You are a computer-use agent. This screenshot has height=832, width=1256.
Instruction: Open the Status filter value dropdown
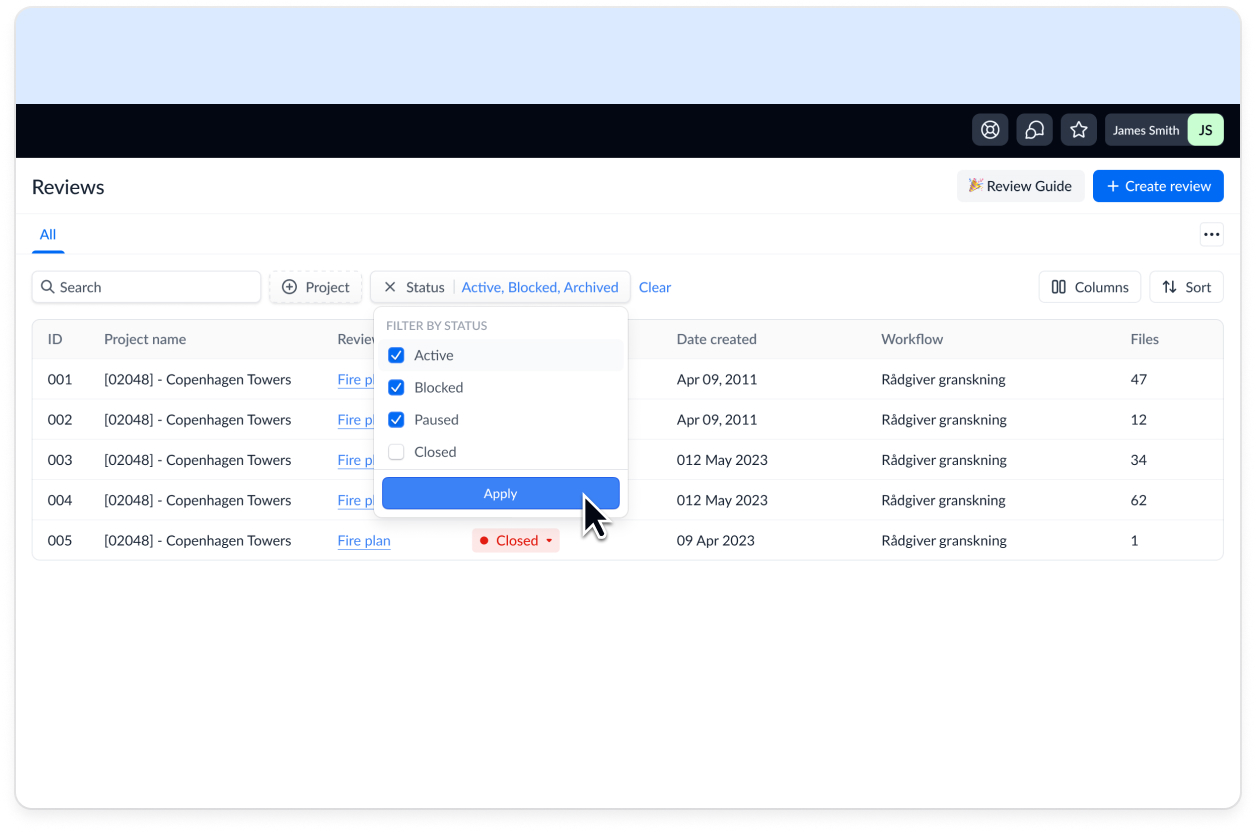(539, 287)
